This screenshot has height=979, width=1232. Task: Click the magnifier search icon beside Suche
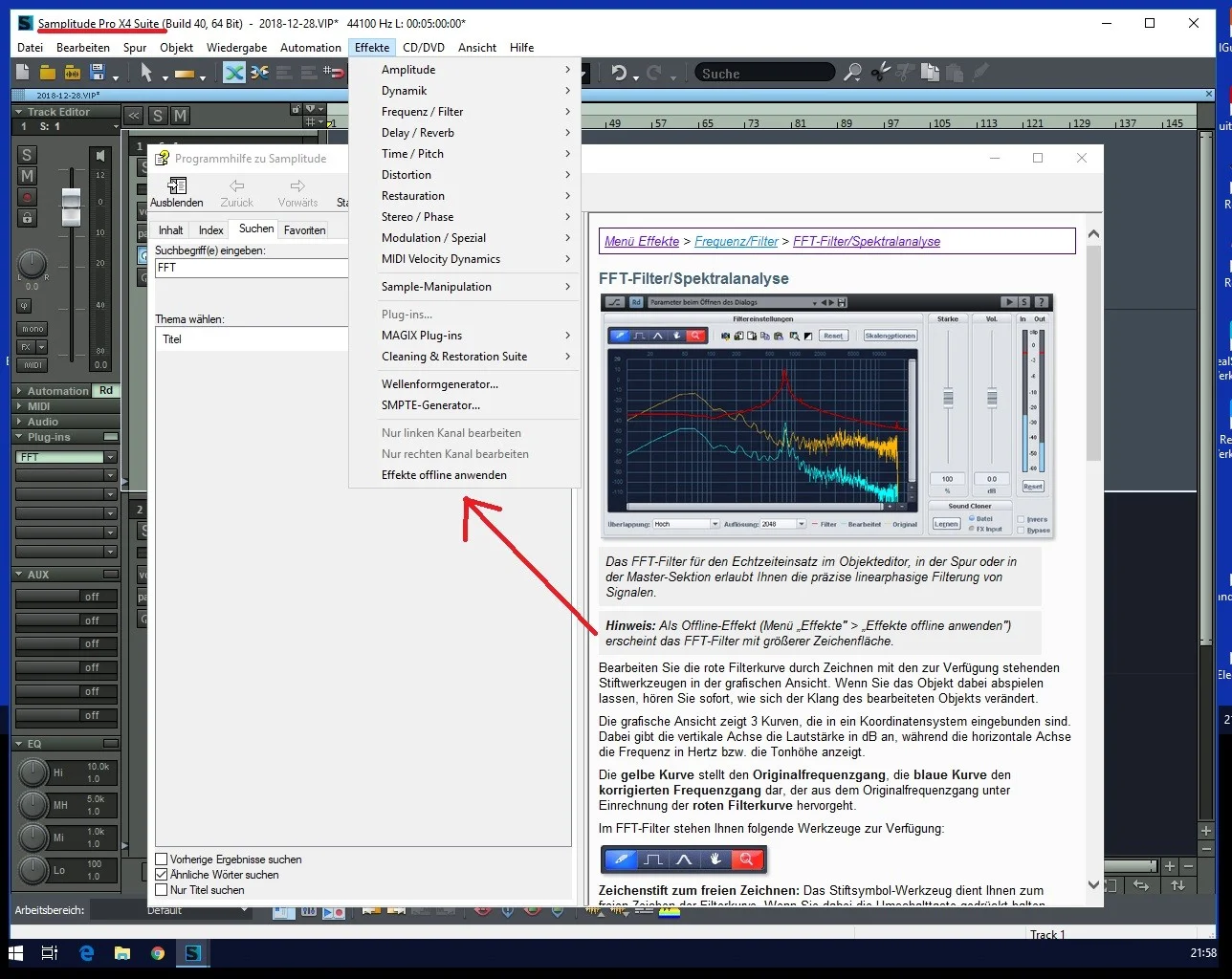852,73
